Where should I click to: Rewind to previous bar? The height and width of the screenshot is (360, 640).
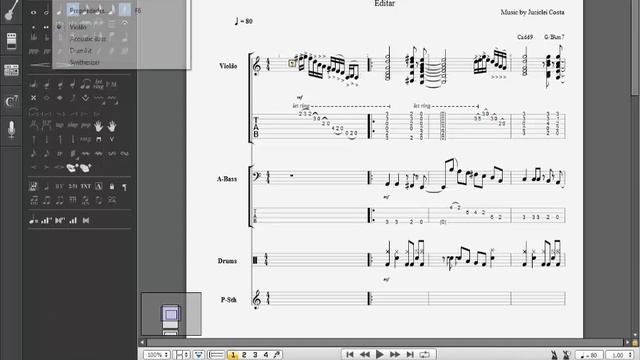[x=364, y=355]
